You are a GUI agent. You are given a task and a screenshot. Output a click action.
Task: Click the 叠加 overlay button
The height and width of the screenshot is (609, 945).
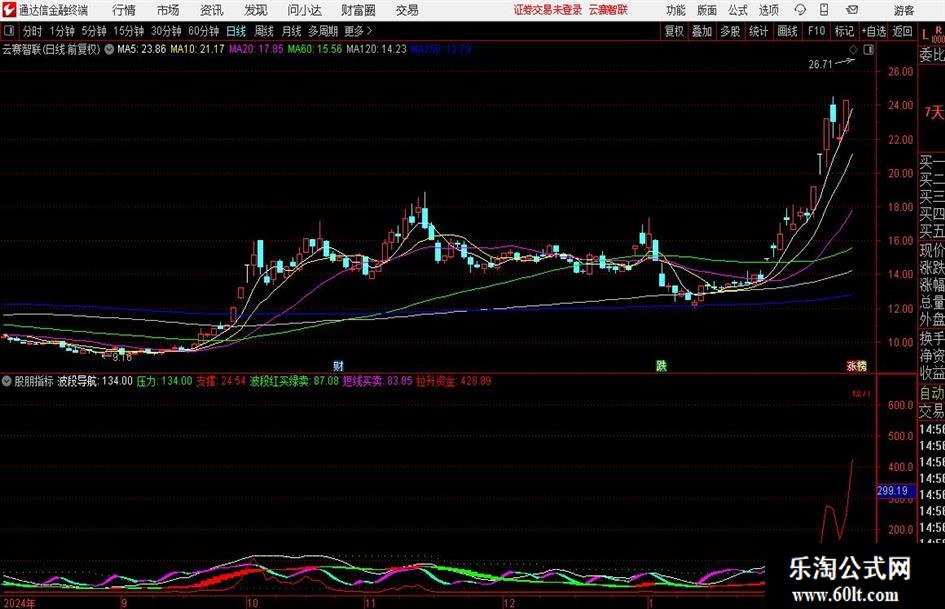point(702,31)
